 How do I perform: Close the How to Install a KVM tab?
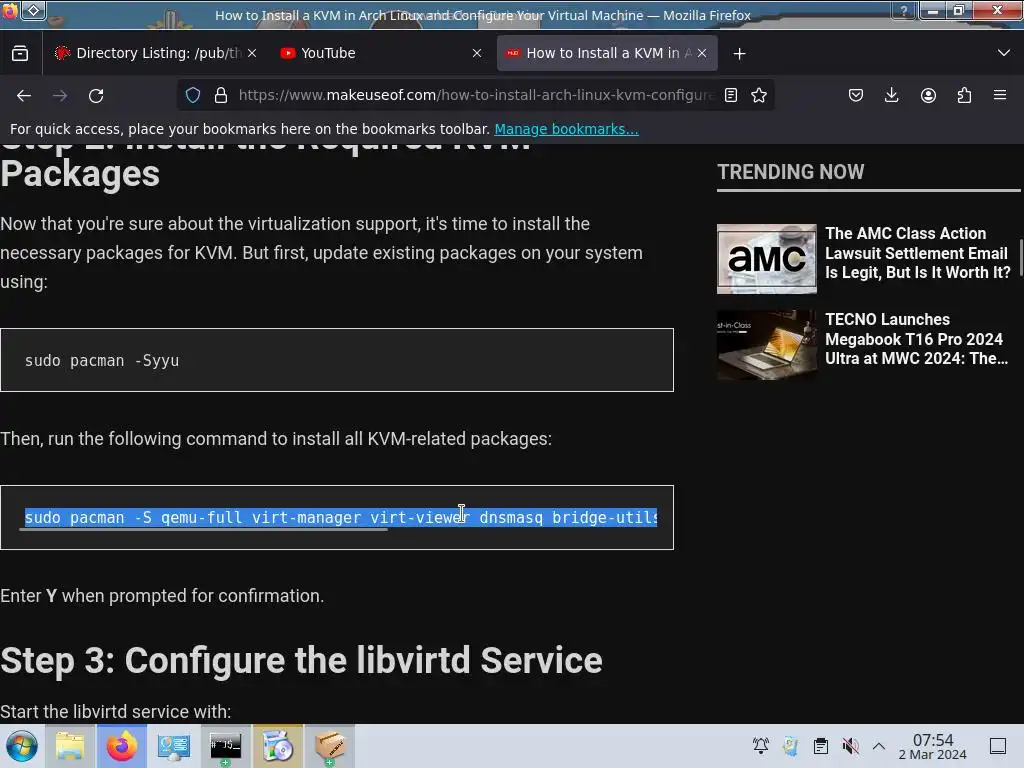coord(702,53)
